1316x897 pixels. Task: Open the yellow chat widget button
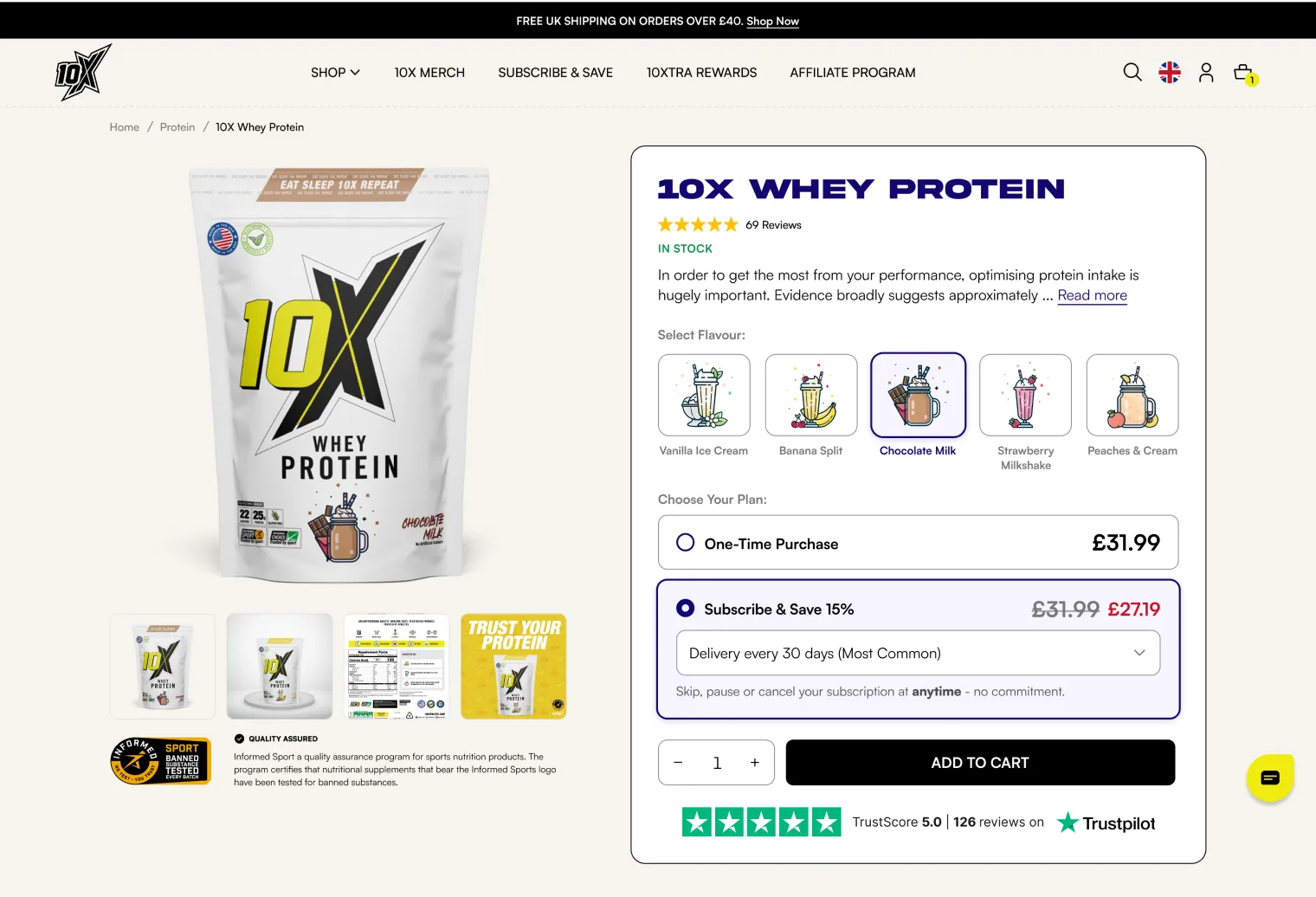[x=1270, y=778]
